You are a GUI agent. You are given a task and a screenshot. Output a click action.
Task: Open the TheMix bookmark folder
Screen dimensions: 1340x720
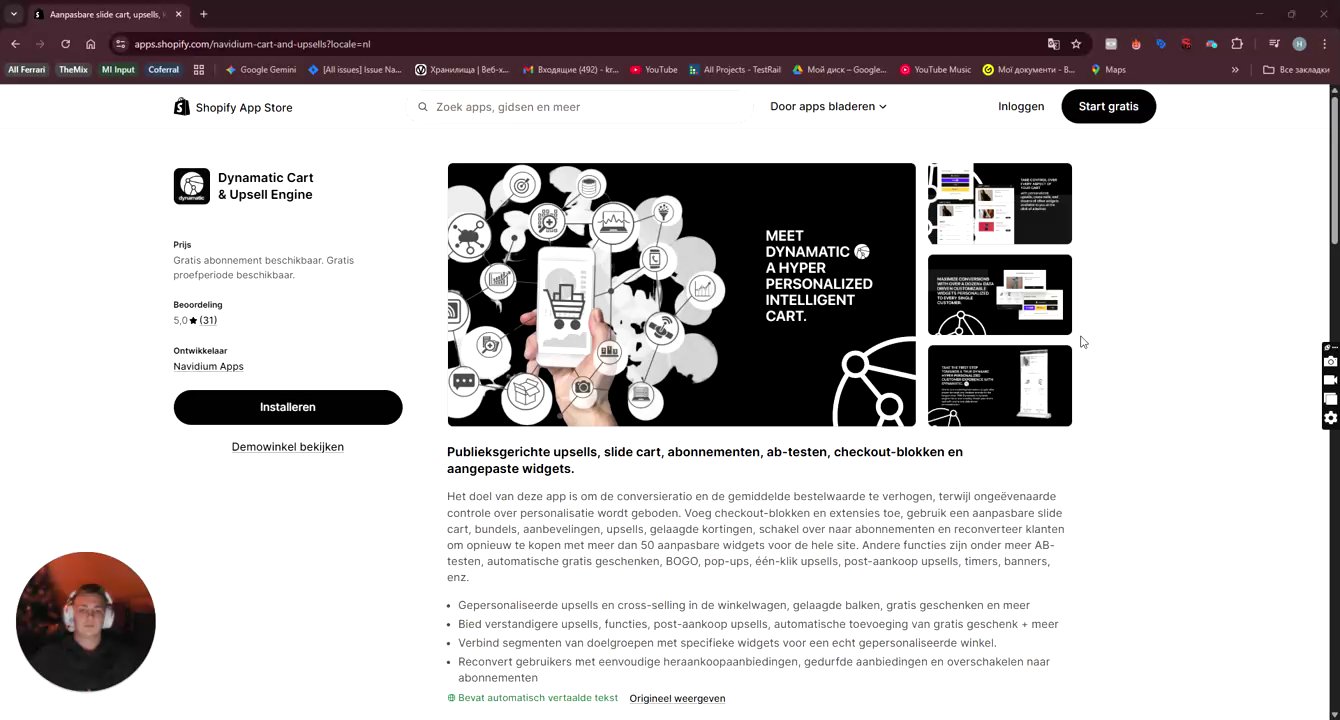point(73,70)
